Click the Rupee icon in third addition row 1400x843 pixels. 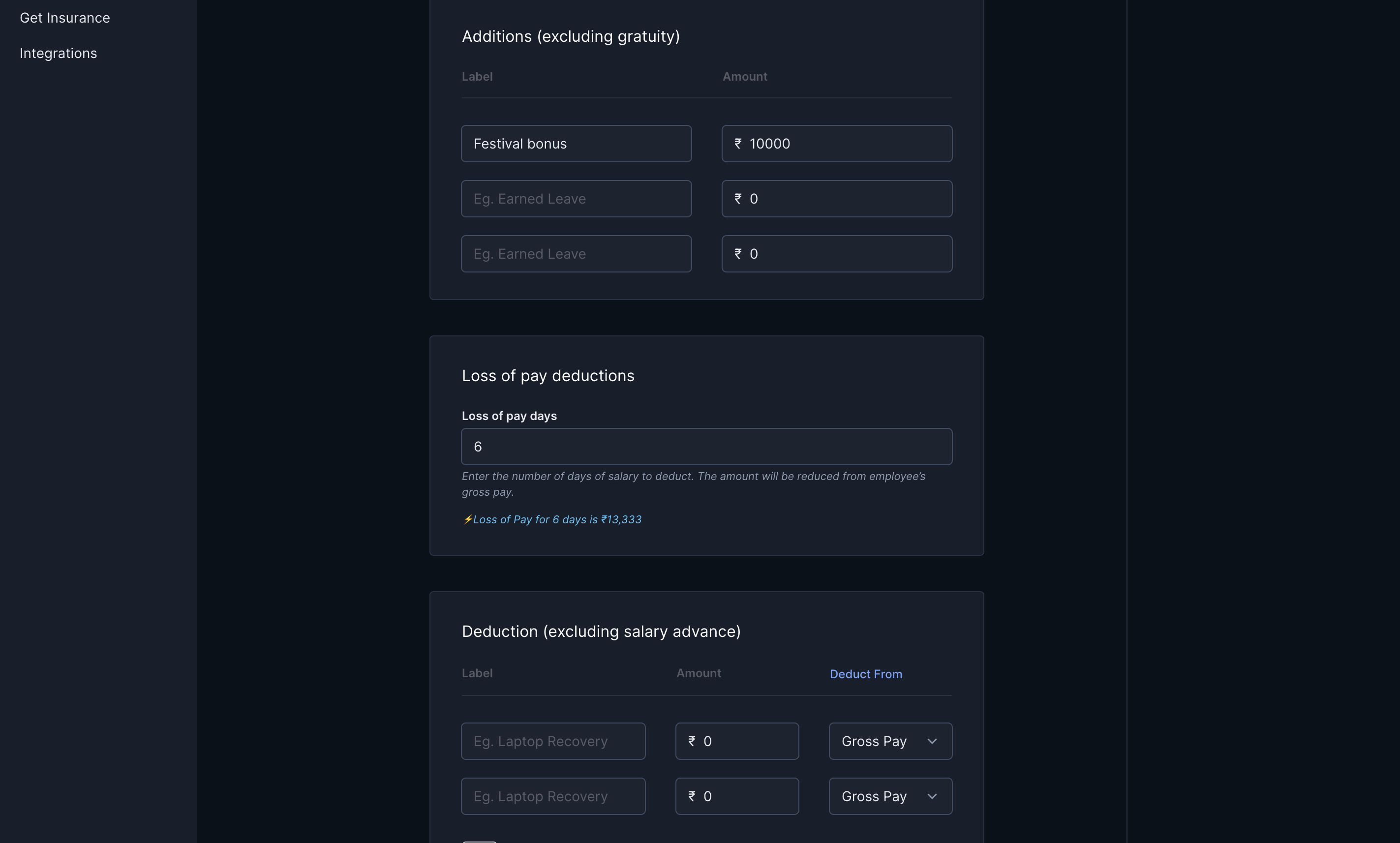[x=737, y=253]
